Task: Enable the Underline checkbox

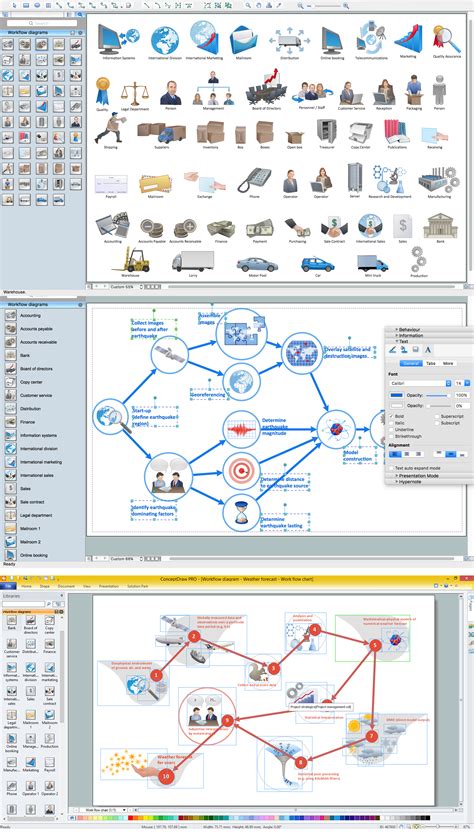Action: (x=392, y=430)
